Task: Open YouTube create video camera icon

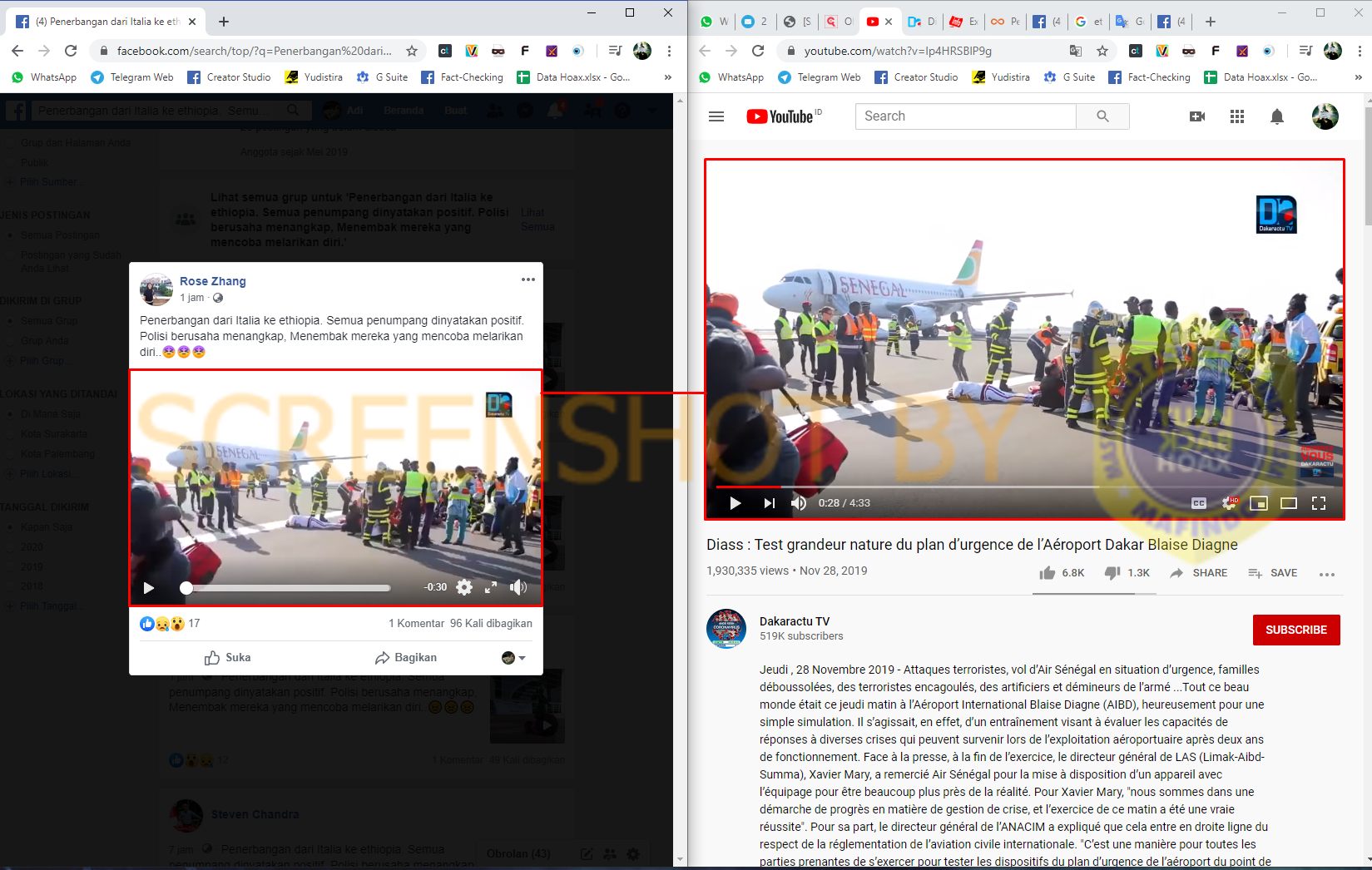Action: pyautogui.click(x=1197, y=116)
